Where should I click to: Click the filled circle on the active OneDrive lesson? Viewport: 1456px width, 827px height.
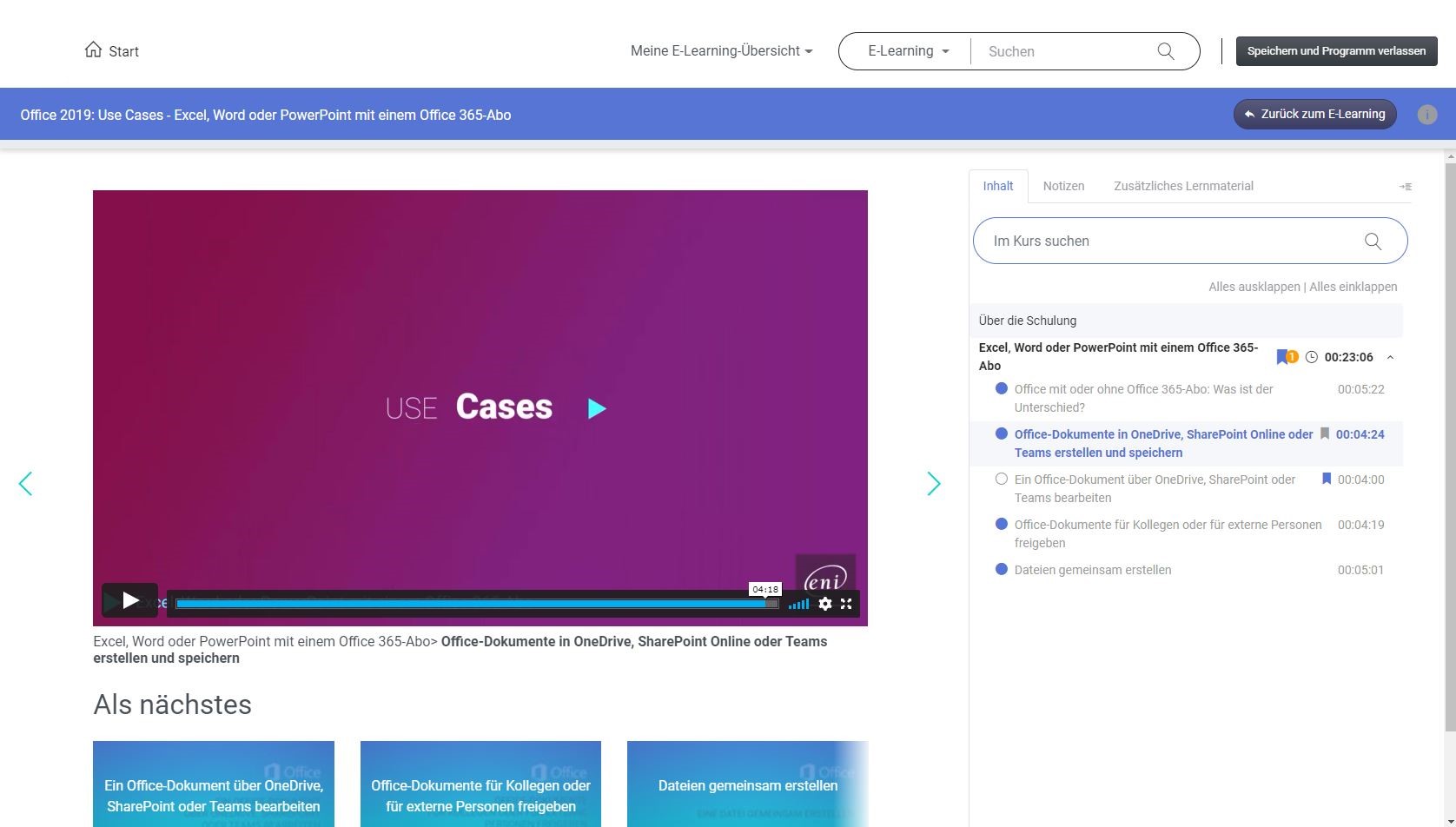tap(1002, 433)
